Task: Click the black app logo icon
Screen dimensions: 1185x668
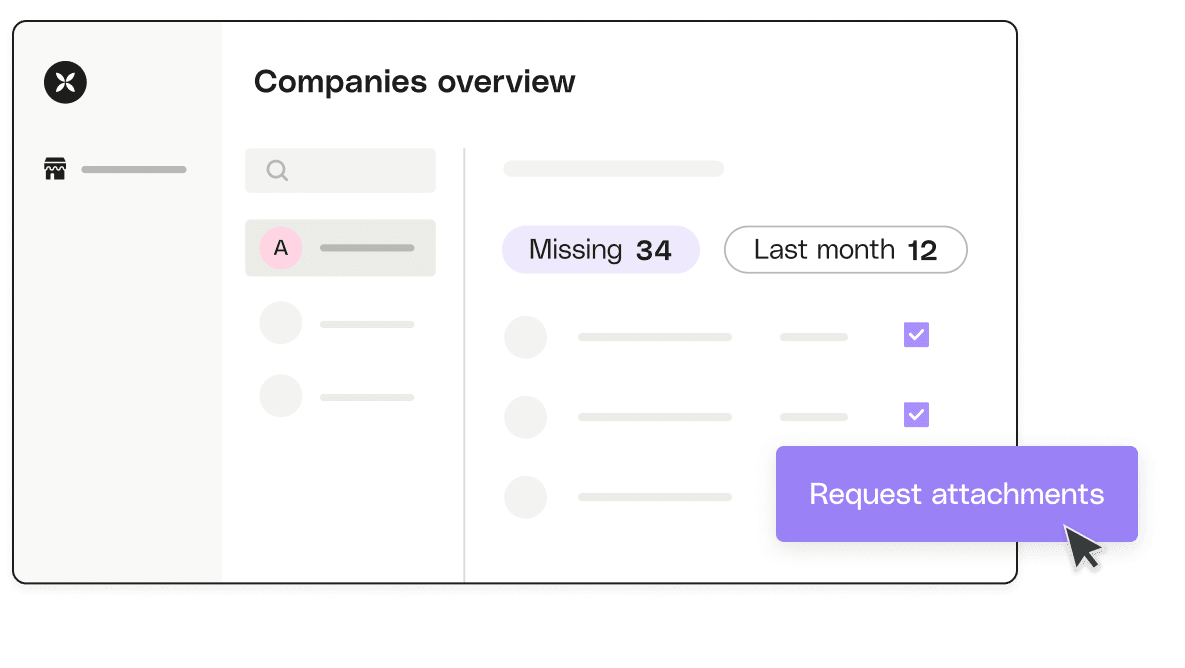Action: tap(65, 82)
